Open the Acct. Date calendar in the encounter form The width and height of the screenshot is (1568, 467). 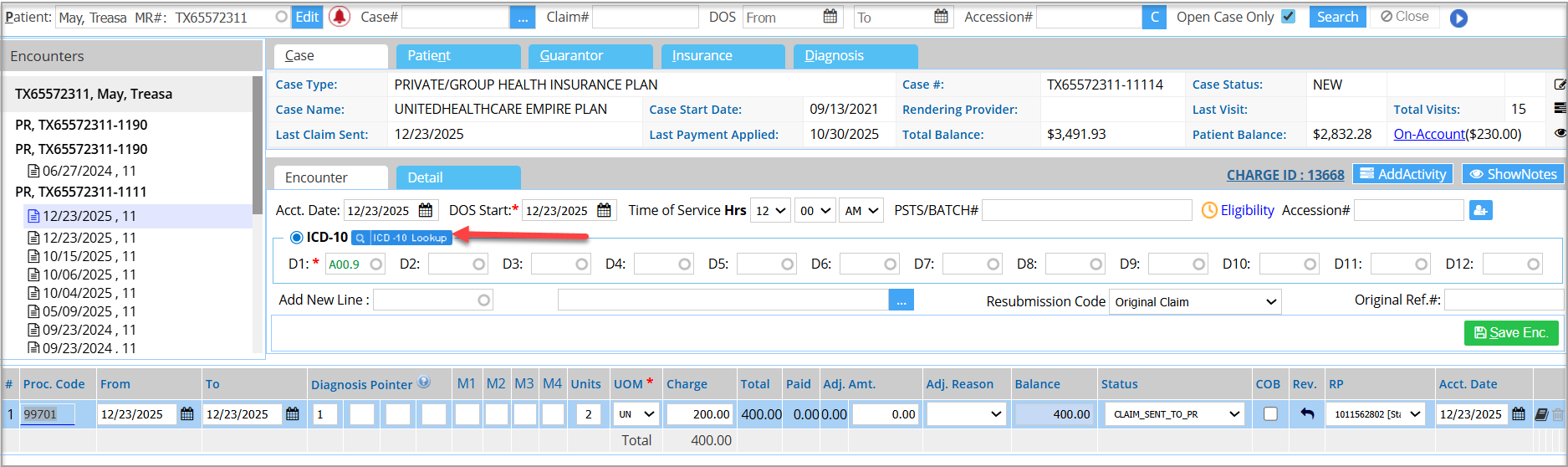pyautogui.click(x=426, y=210)
